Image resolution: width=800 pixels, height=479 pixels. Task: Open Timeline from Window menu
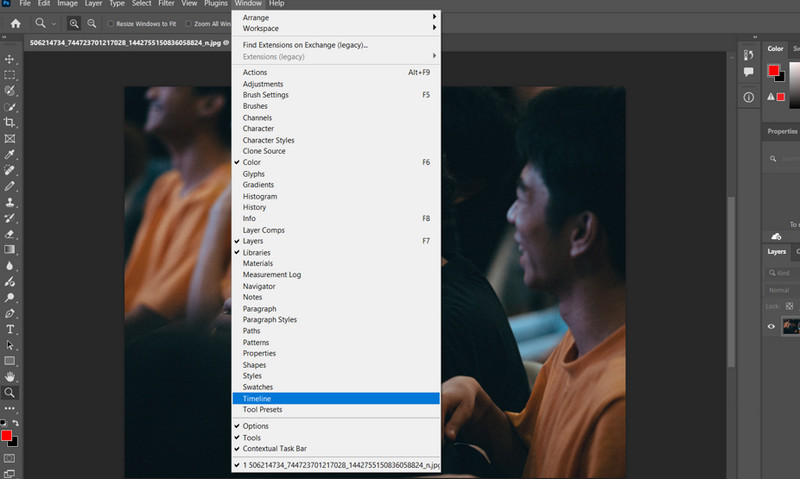tap(336, 398)
